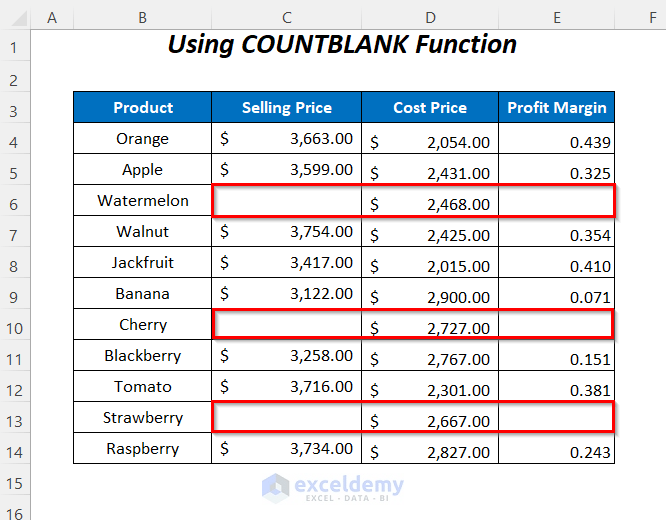This screenshot has height=520, width=666.
Task: Click empty Selling Price cell for Watermelon
Action: point(287,201)
